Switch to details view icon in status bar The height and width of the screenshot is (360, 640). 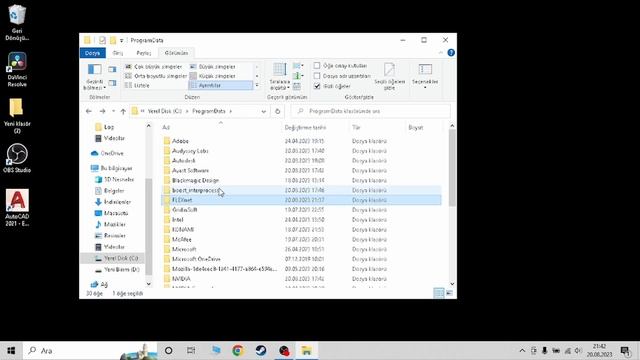(x=439, y=293)
